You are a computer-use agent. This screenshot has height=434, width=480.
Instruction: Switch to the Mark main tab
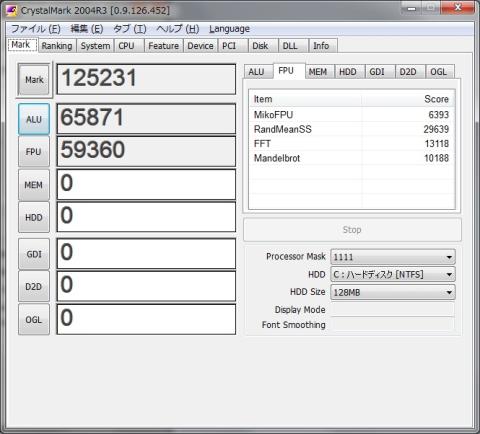[x=22, y=45]
